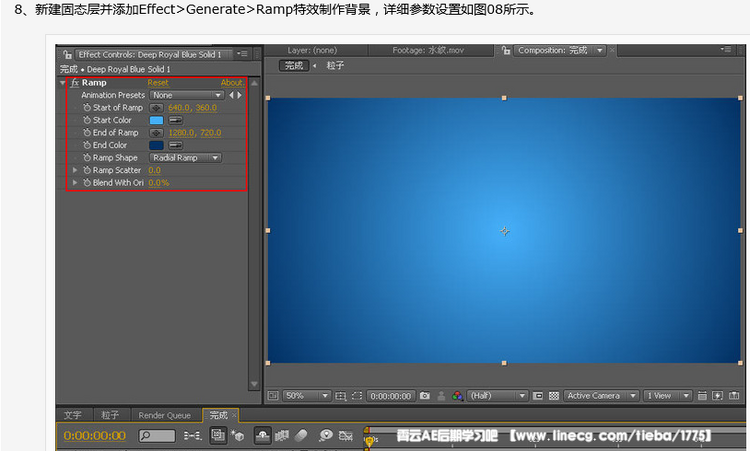Click About link for the Ramp effect
This screenshot has height=451, width=750.
(232, 83)
